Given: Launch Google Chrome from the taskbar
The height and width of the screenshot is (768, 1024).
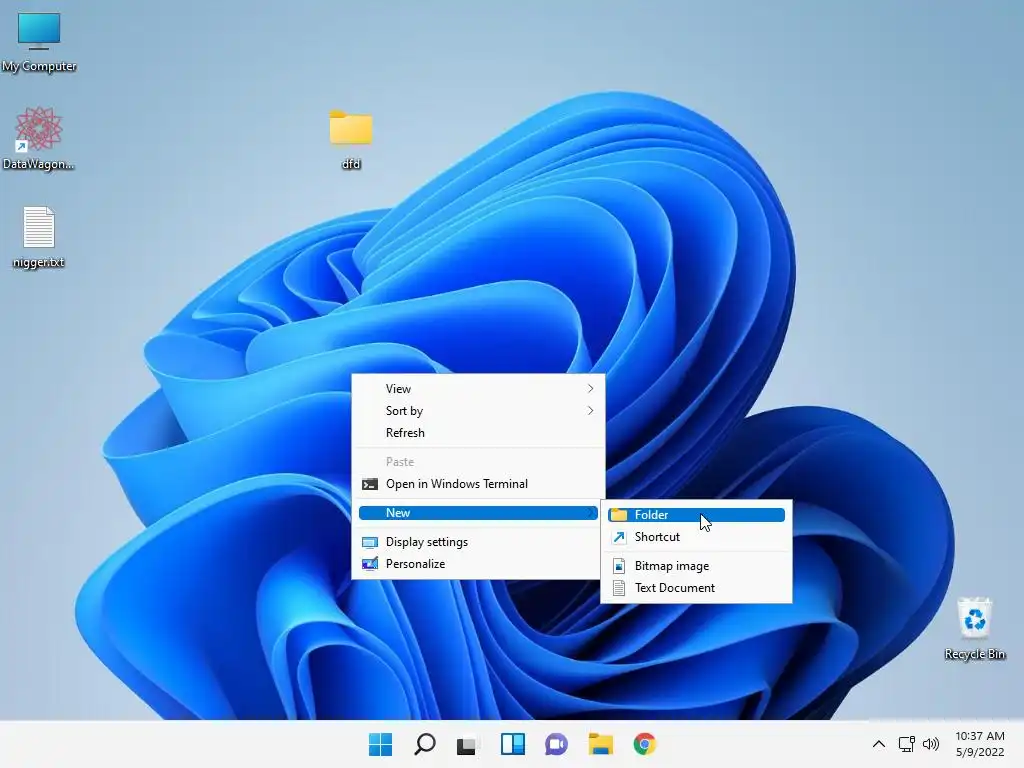Looking at the screenshot, I should tap(644, 744).
